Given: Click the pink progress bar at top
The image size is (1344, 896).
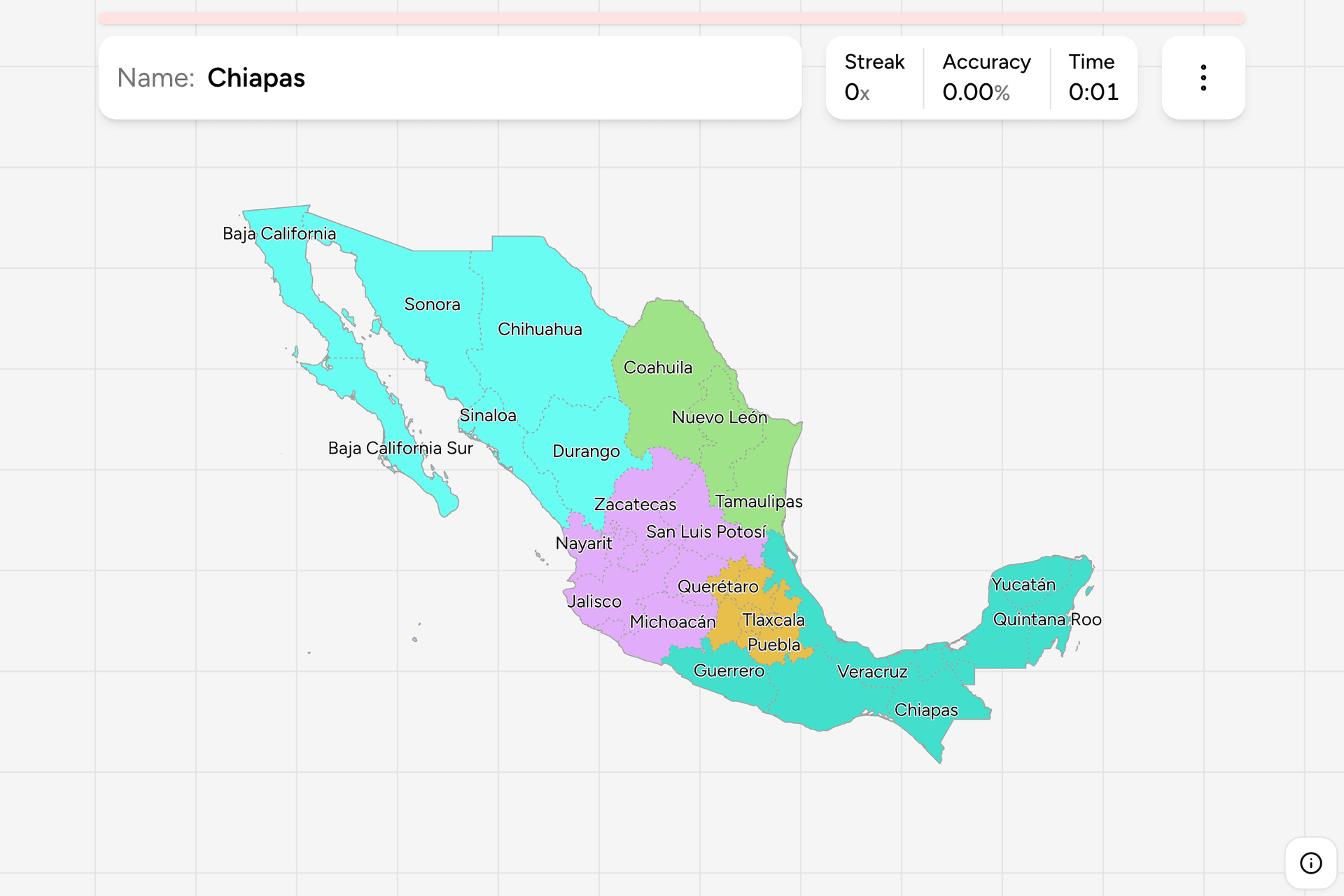Looking at the screenshot, I should click(x=672, y=18).
